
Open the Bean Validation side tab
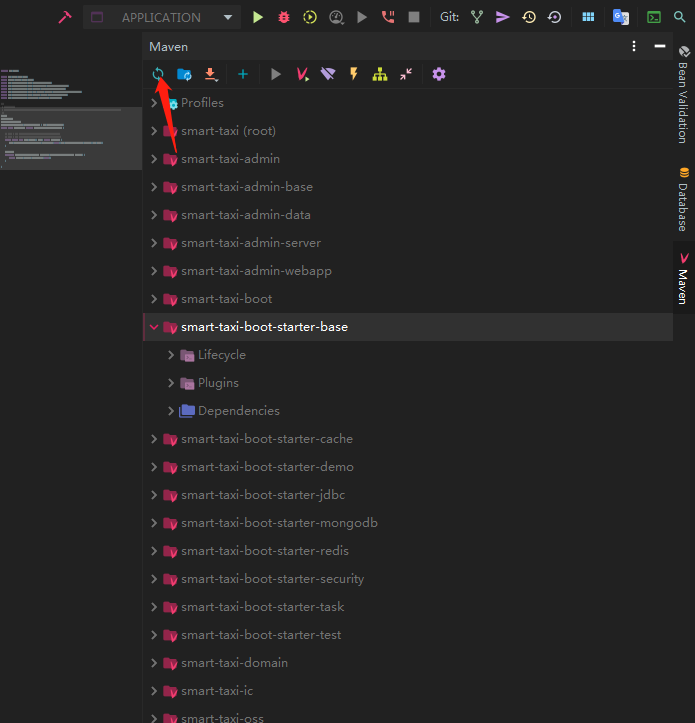(x=684, y=95)
